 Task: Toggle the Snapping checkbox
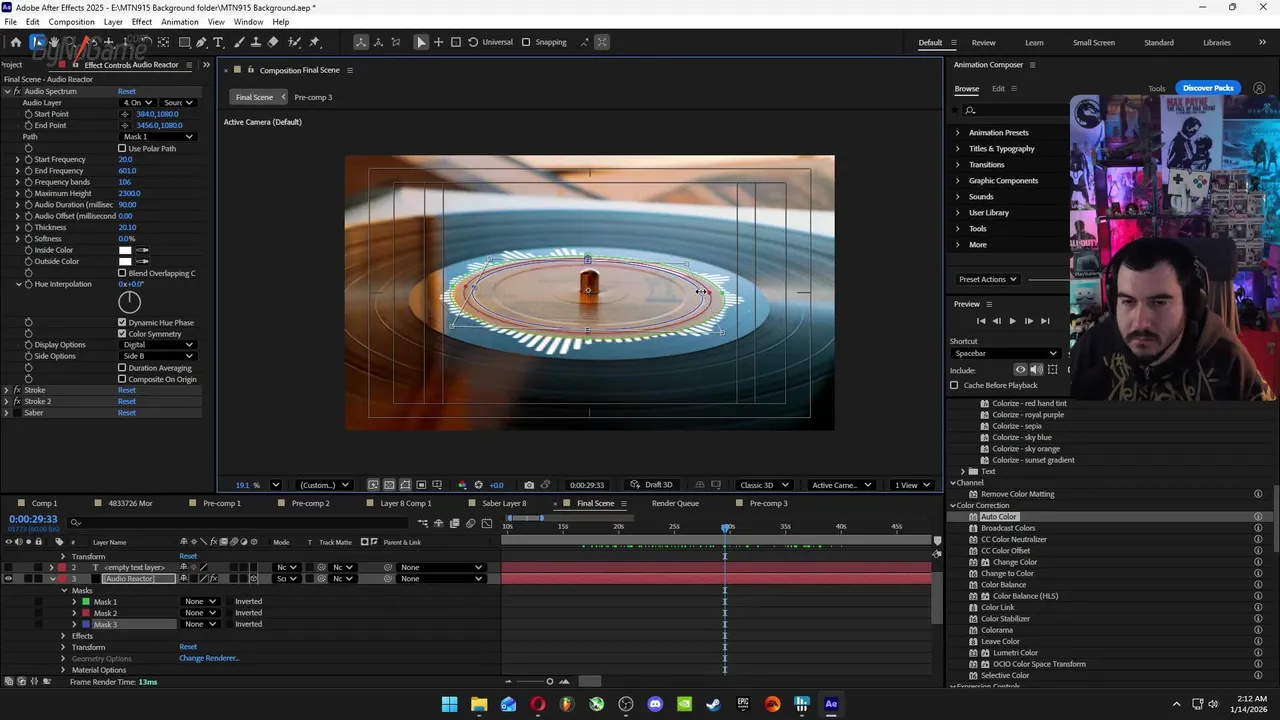[x=526, y=42]
